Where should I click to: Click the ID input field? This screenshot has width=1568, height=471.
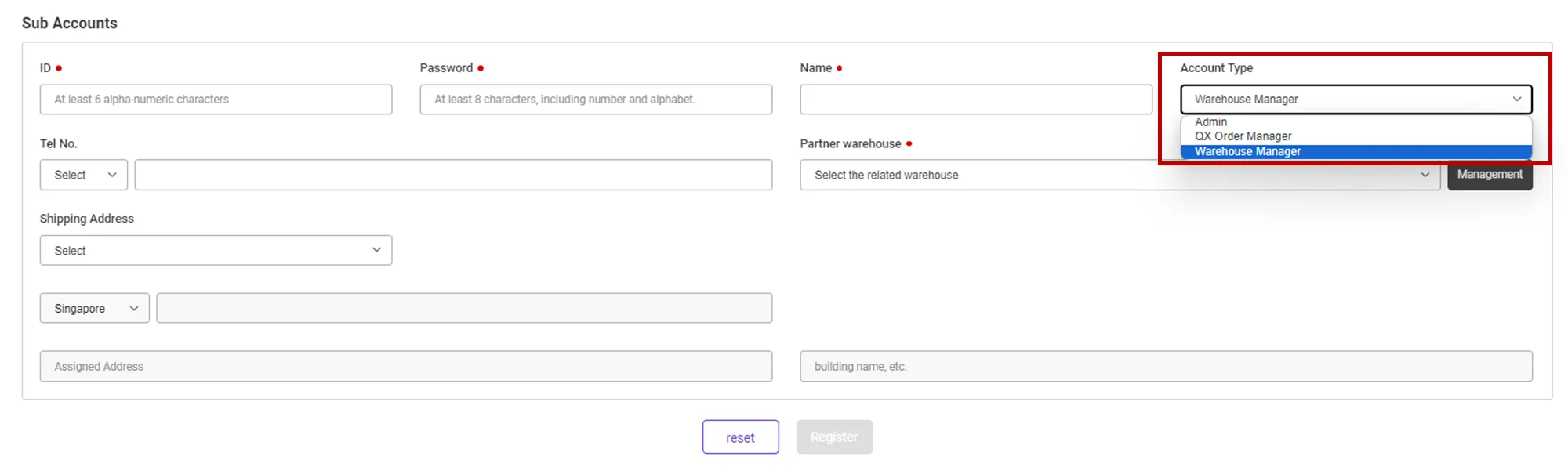tap(216, 100)
